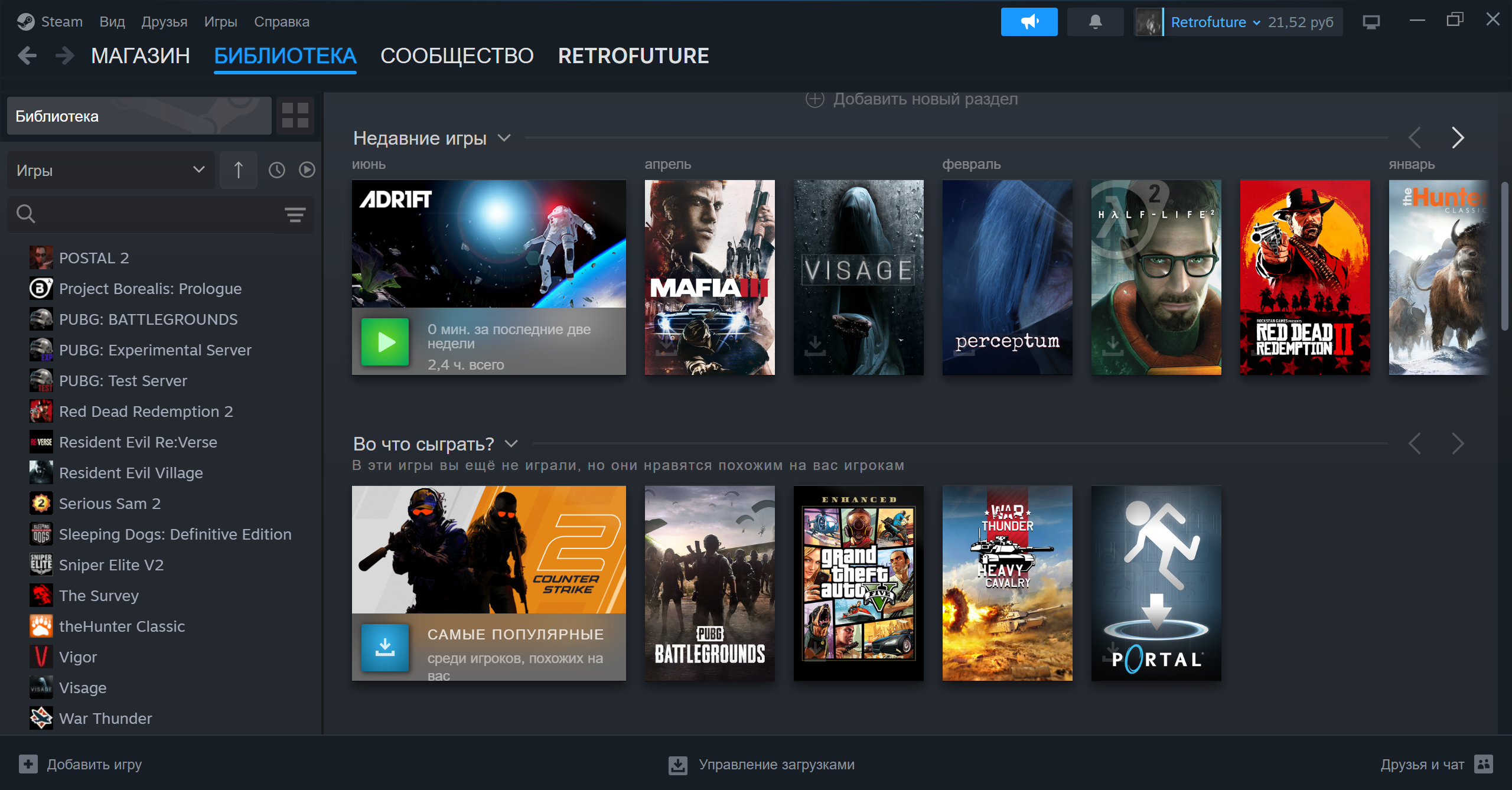This screenshot has width=1512, height=790.
Task: Open Friends and chat icon
Action: [x=1484, y=764]
